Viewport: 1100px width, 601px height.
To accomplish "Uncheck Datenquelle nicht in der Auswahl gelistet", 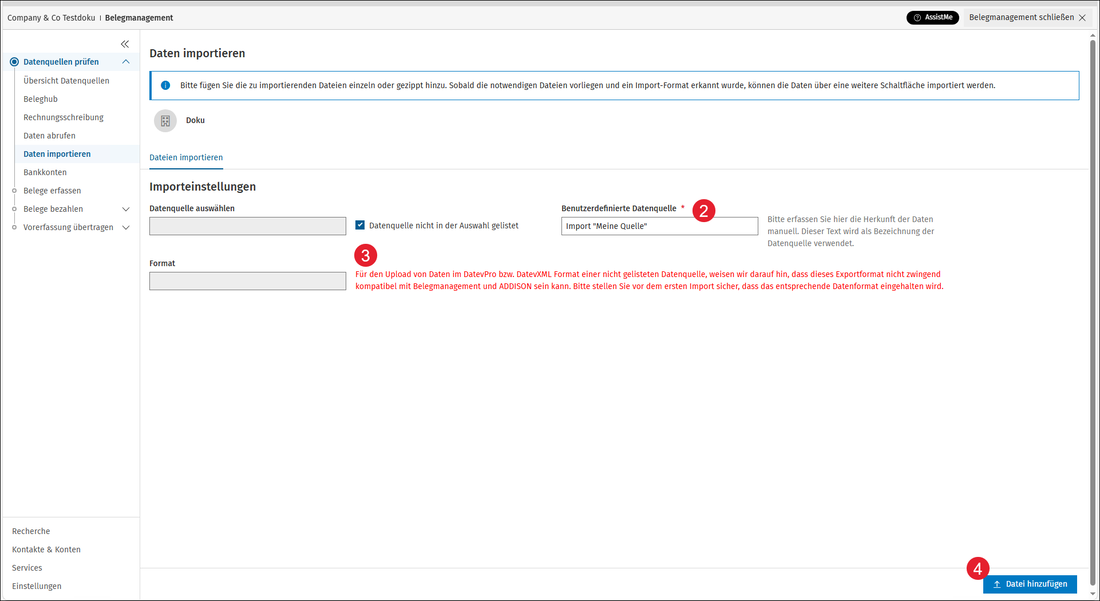I will coord(360,225).
